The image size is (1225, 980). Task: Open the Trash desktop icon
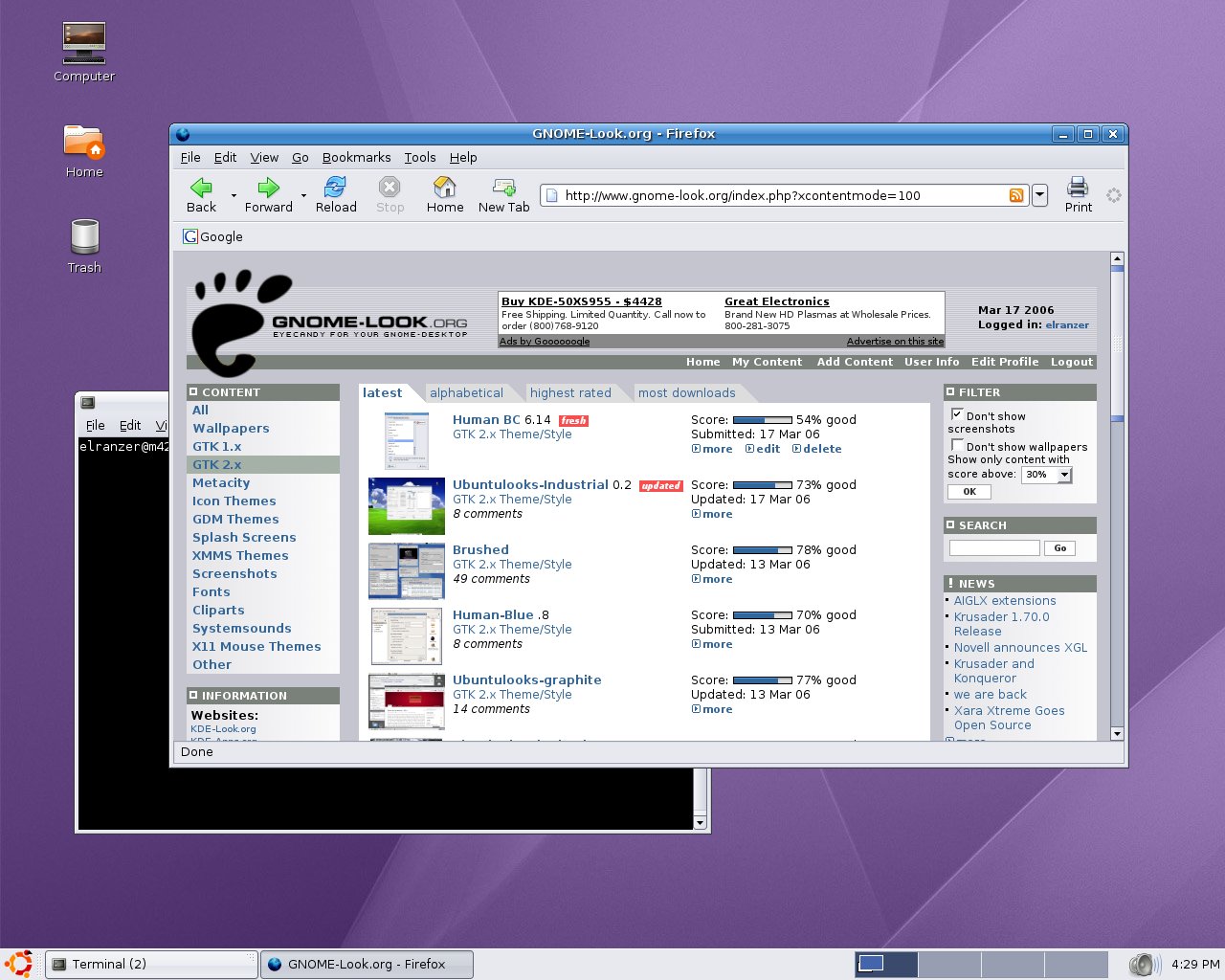tap(84, 237)
